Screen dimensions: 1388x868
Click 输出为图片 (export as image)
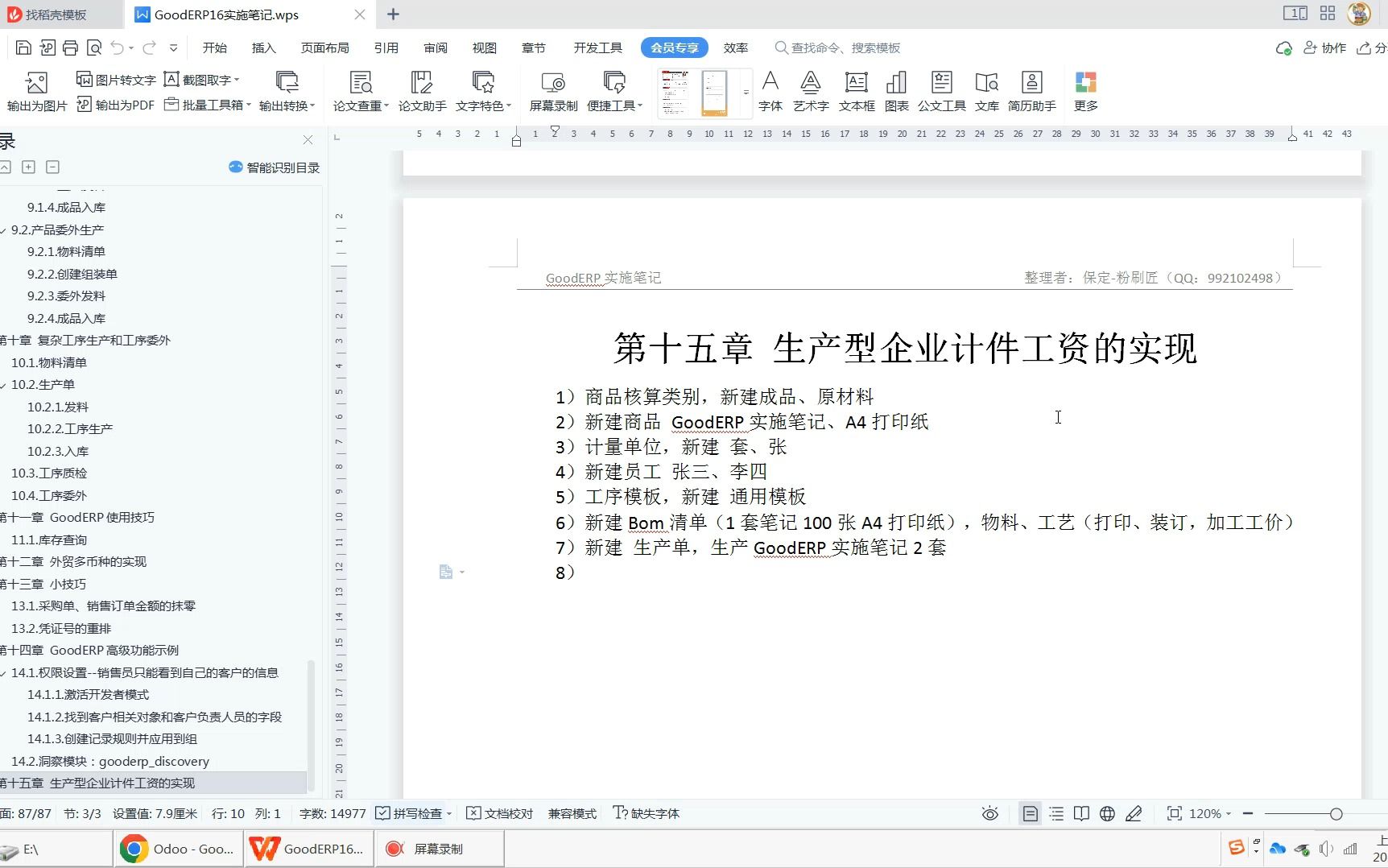click(x=36, y=92)
